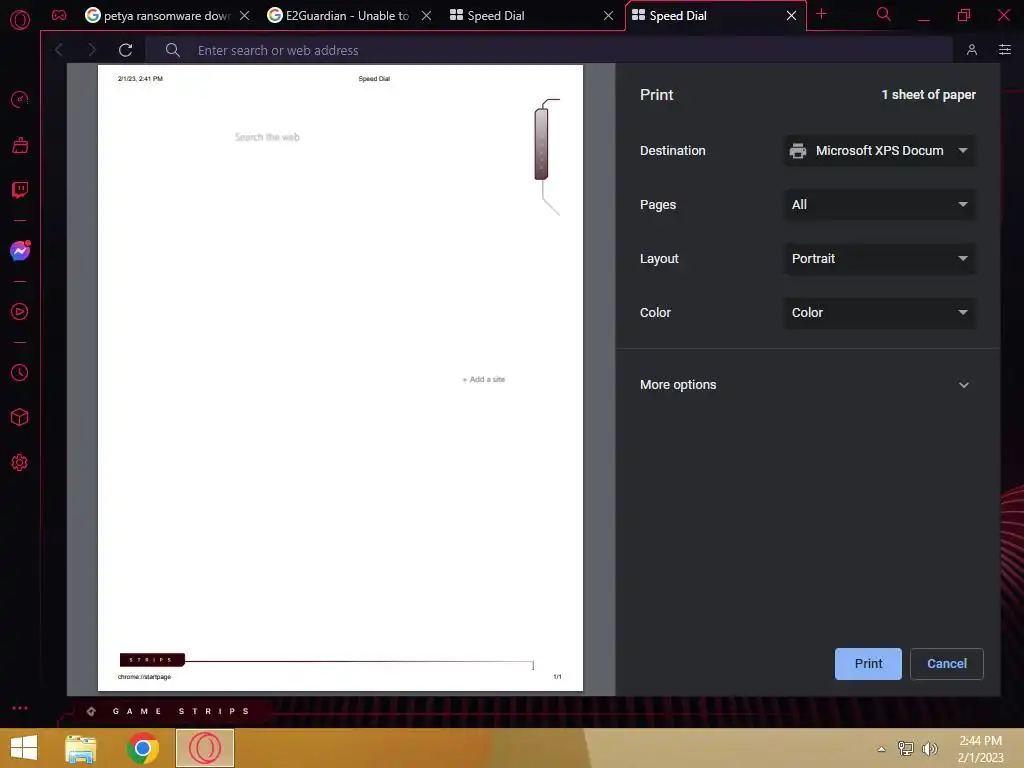1024x768 pixels.
Task: Open volume speaker icon in tray
Action: [x=929, y=748]
